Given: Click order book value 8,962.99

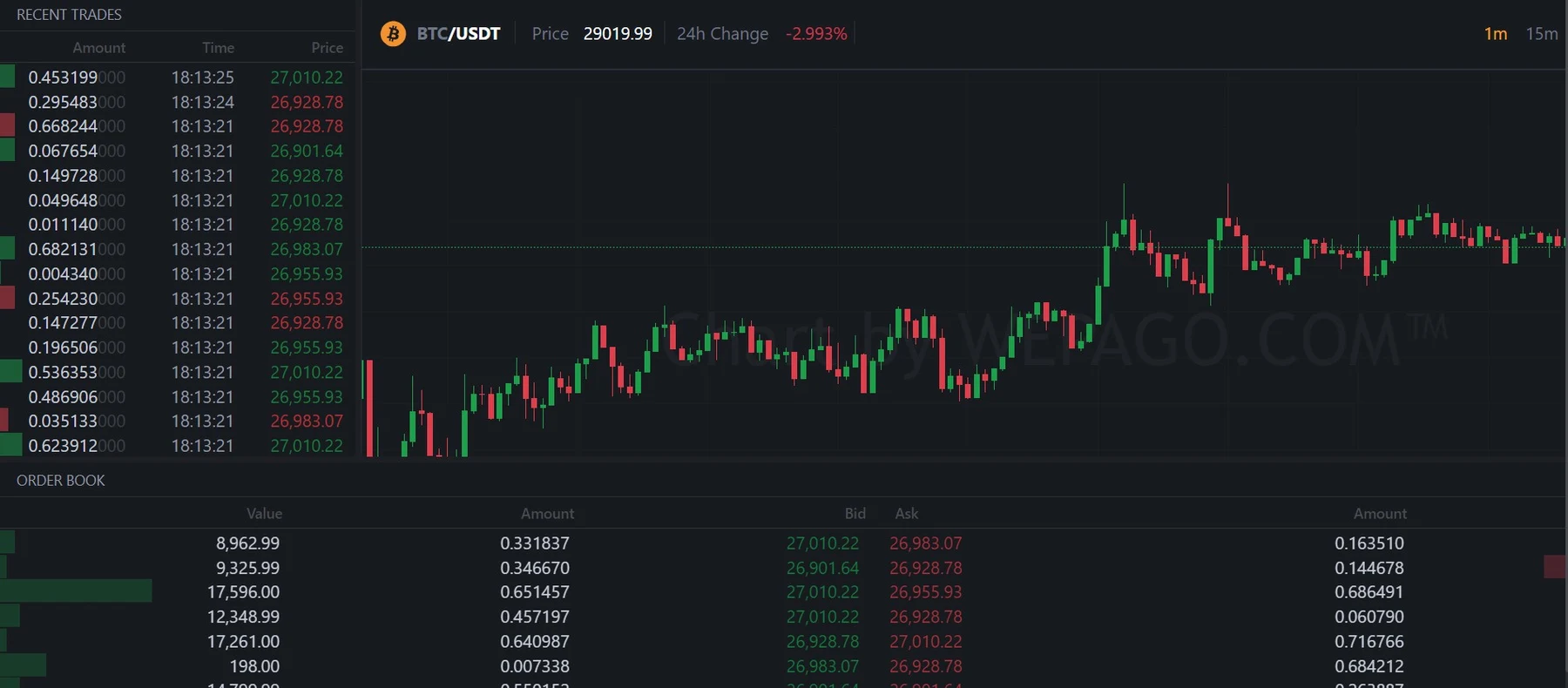Looking at the screenshot, I should click(247, 543).
